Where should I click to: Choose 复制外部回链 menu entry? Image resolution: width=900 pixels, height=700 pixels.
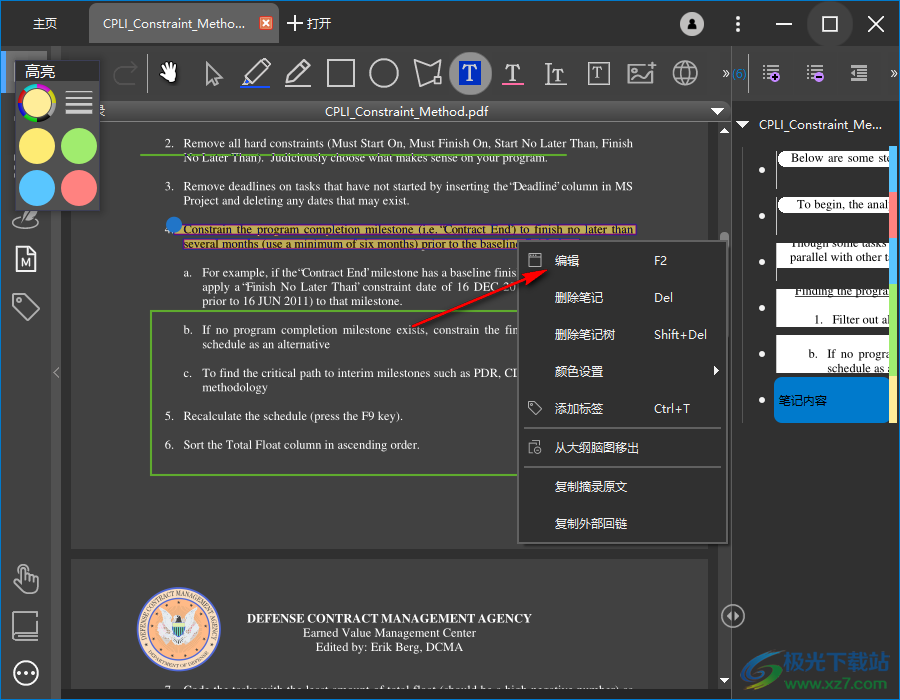click(x=622, y=523)
